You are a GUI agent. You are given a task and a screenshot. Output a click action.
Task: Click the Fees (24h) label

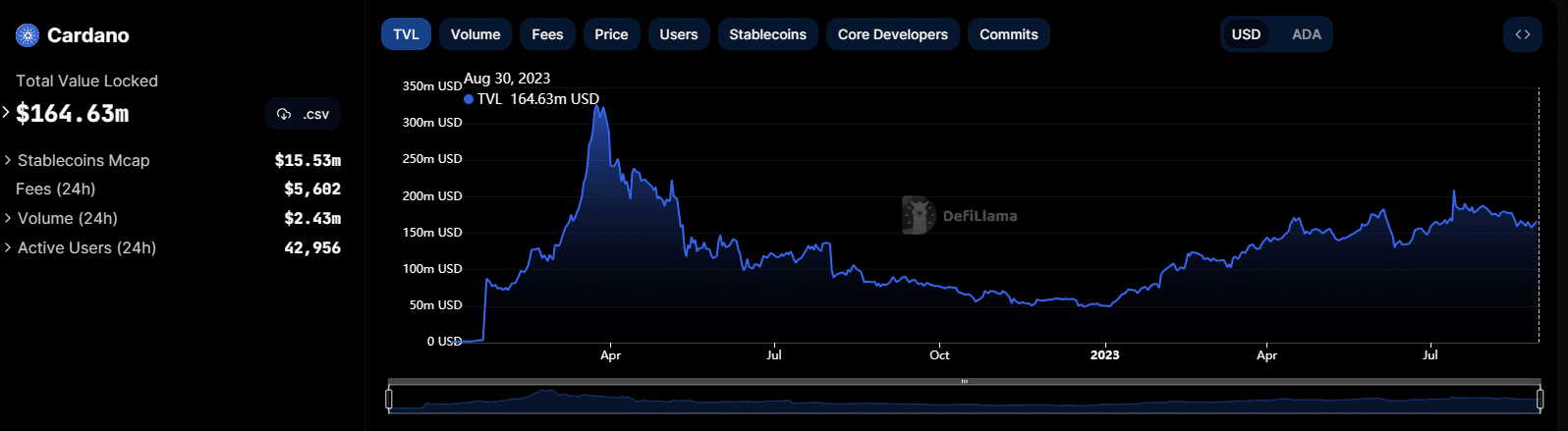[56, 189]
